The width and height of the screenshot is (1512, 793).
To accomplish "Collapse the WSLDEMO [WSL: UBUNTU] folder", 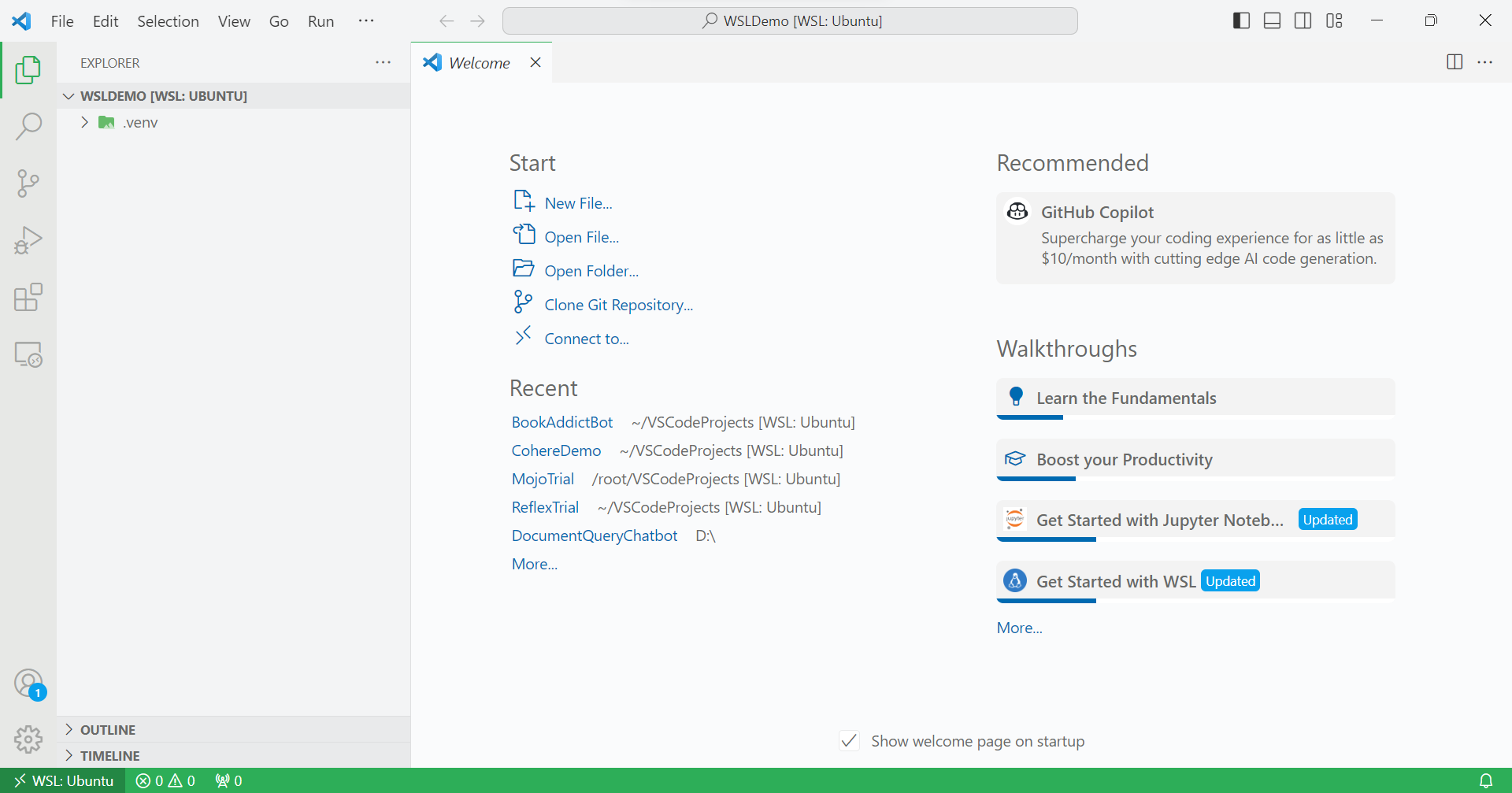I will tap(69, 95).
